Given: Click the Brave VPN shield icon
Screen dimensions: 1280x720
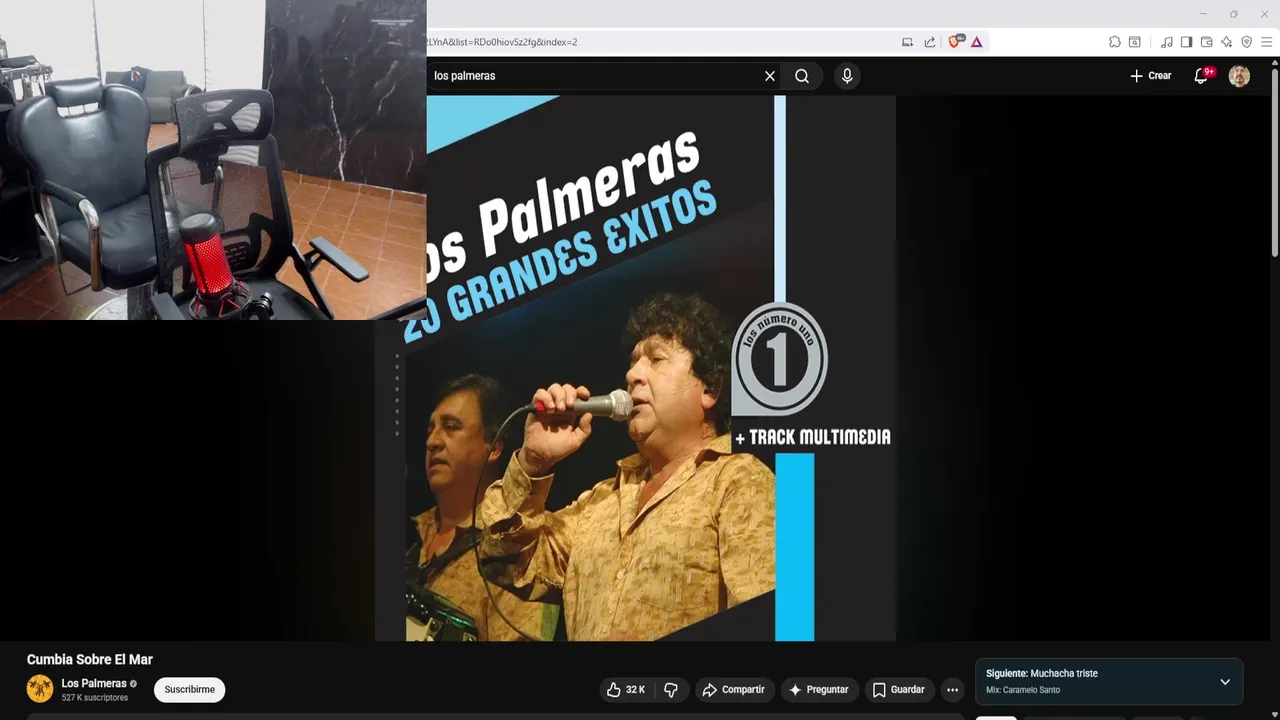Looking at the screenshot, I should [x=1247, y=42].
